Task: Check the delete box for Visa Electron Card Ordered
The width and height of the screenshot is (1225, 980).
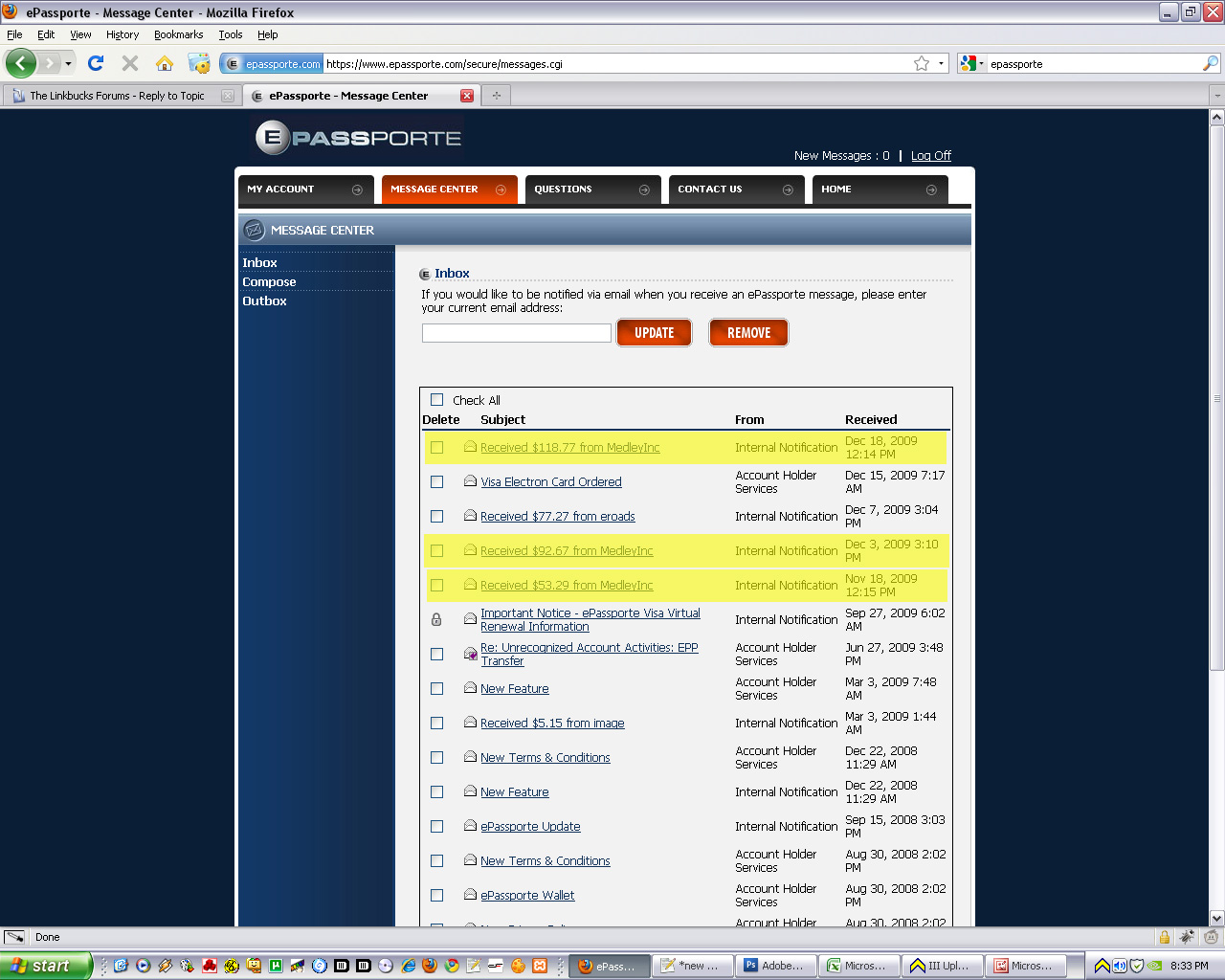Action: click(437, 481)
